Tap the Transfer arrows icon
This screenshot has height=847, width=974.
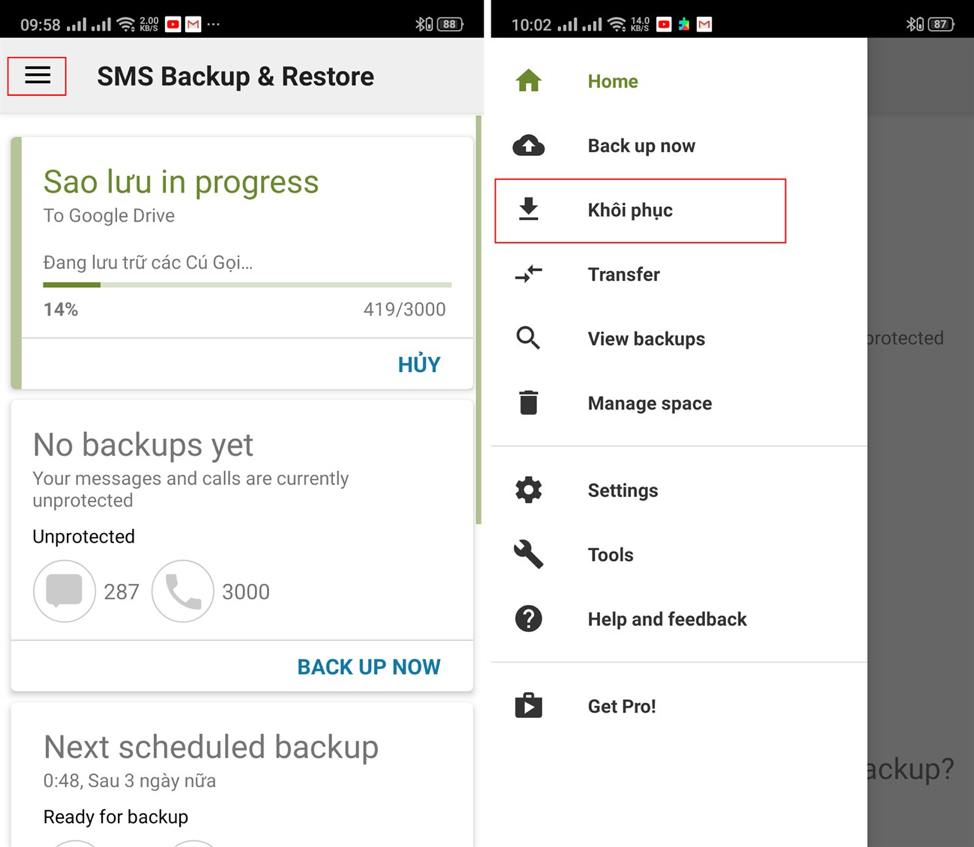pyautogui.click(x=528, y=274)
